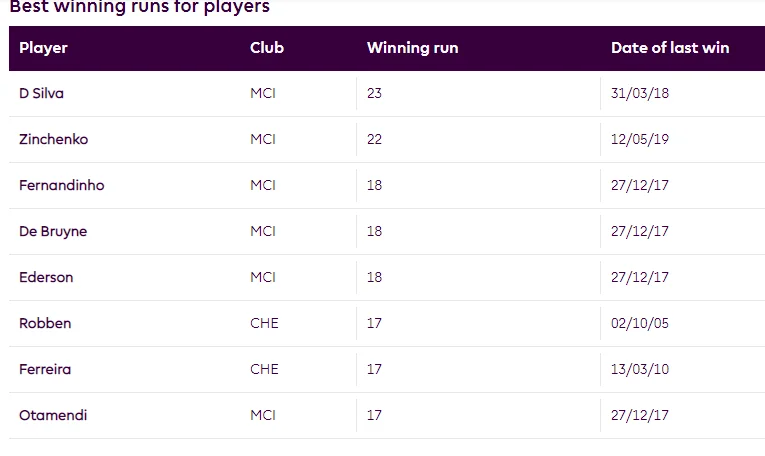This screenshot has height=456, width=765.
Task: Select player D Silva
Action: [x=42, y=94]
